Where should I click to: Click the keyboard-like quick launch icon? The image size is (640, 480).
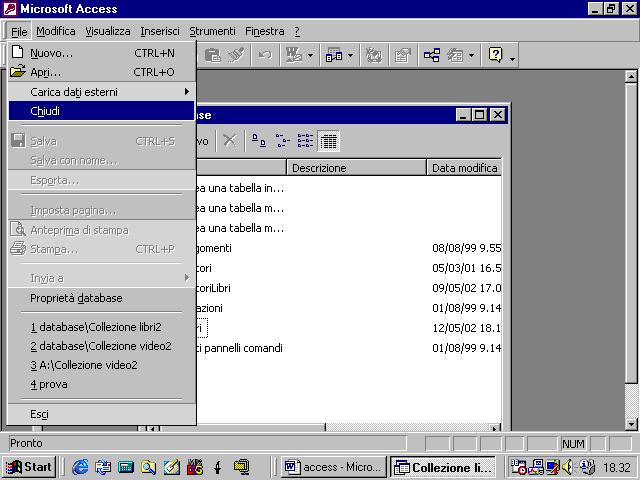coord(126,467)
